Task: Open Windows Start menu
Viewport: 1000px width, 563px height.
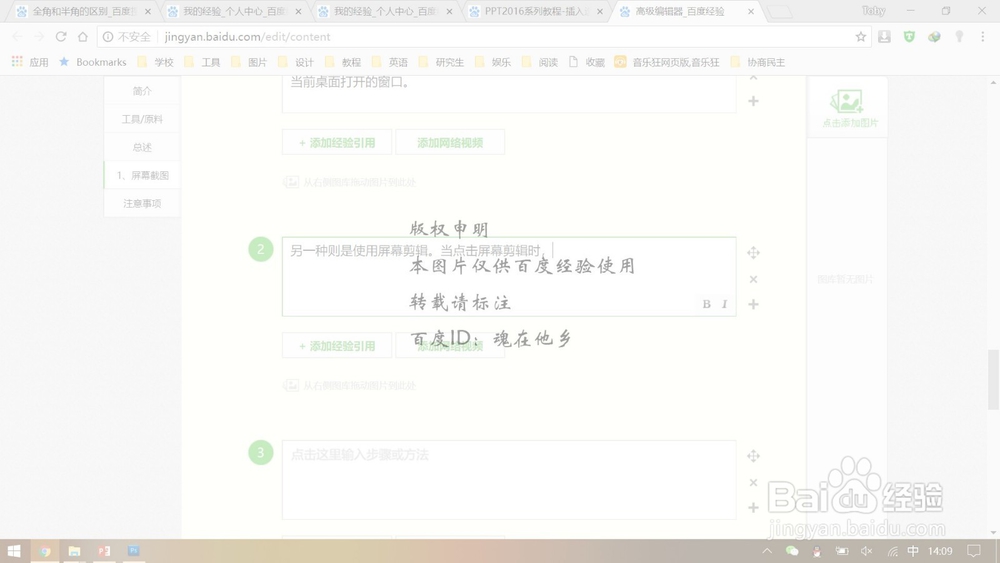Action: (x=14, y=551)
